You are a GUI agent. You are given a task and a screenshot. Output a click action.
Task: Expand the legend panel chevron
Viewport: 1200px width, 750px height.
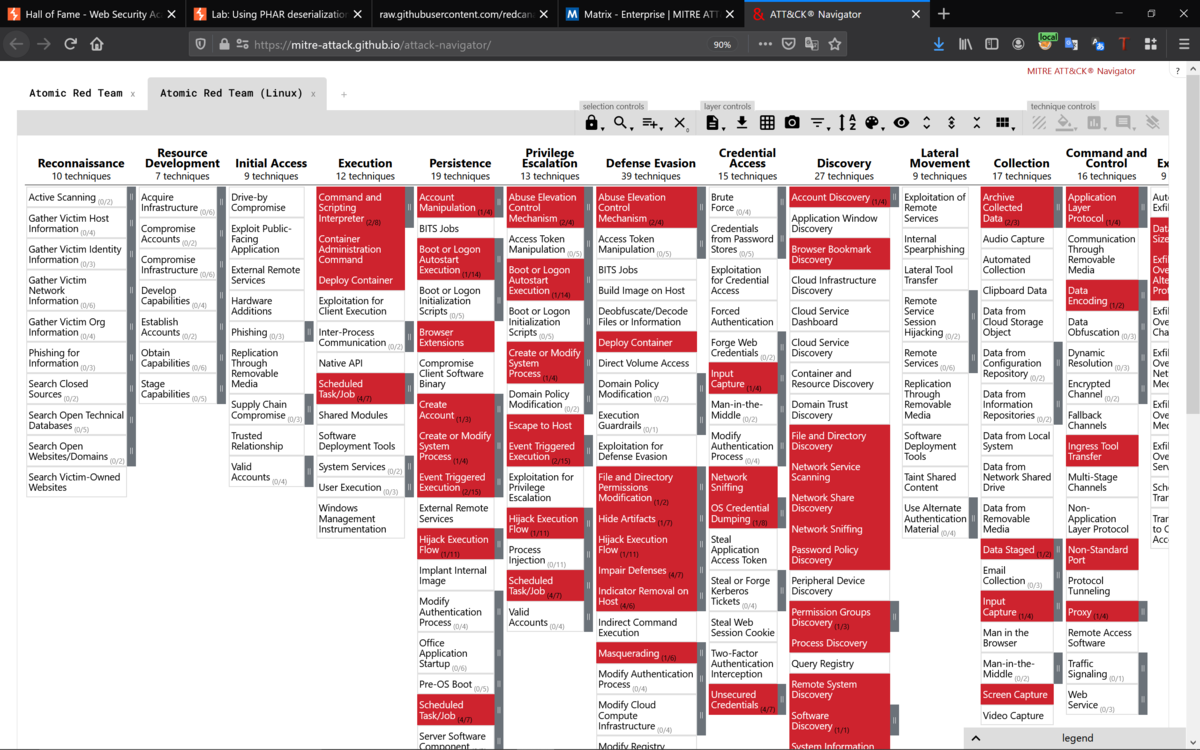(976, 738)
